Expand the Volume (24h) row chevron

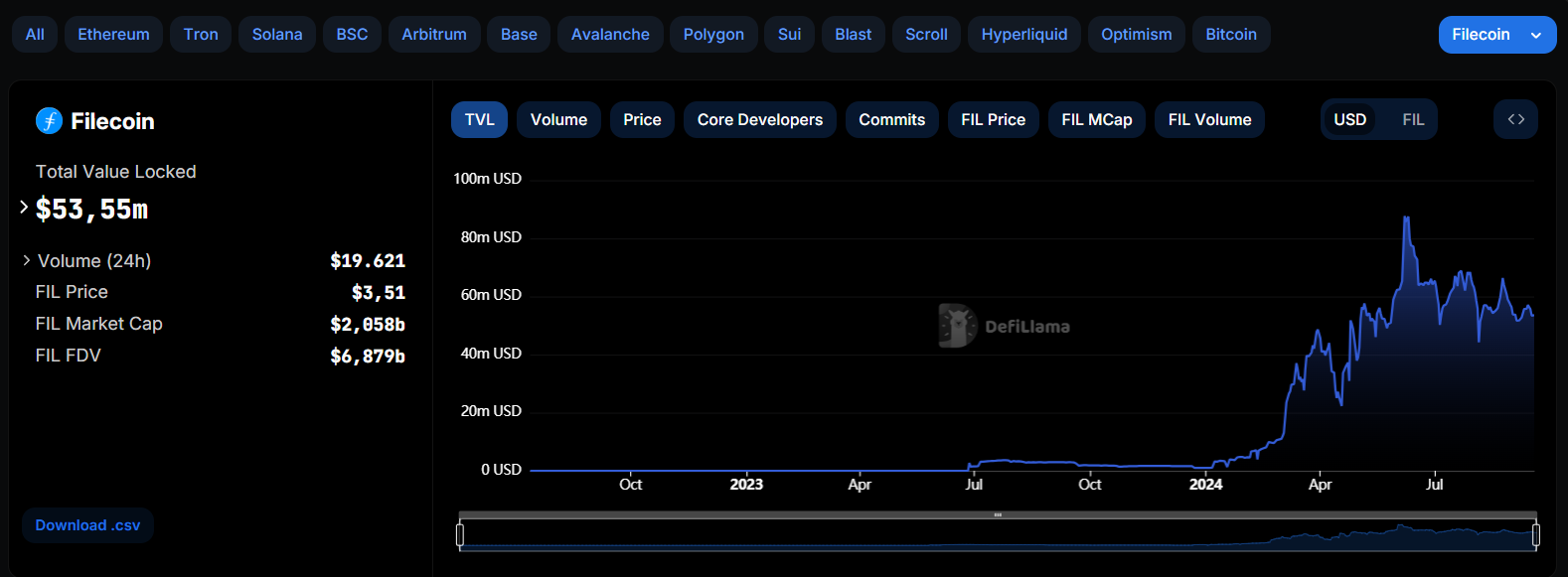click(x=26, y=260)
